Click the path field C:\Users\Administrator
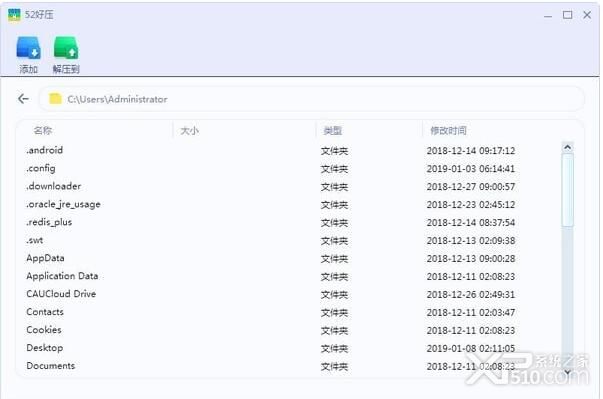Viewport: 603px width, 399px height. [311, 99]
